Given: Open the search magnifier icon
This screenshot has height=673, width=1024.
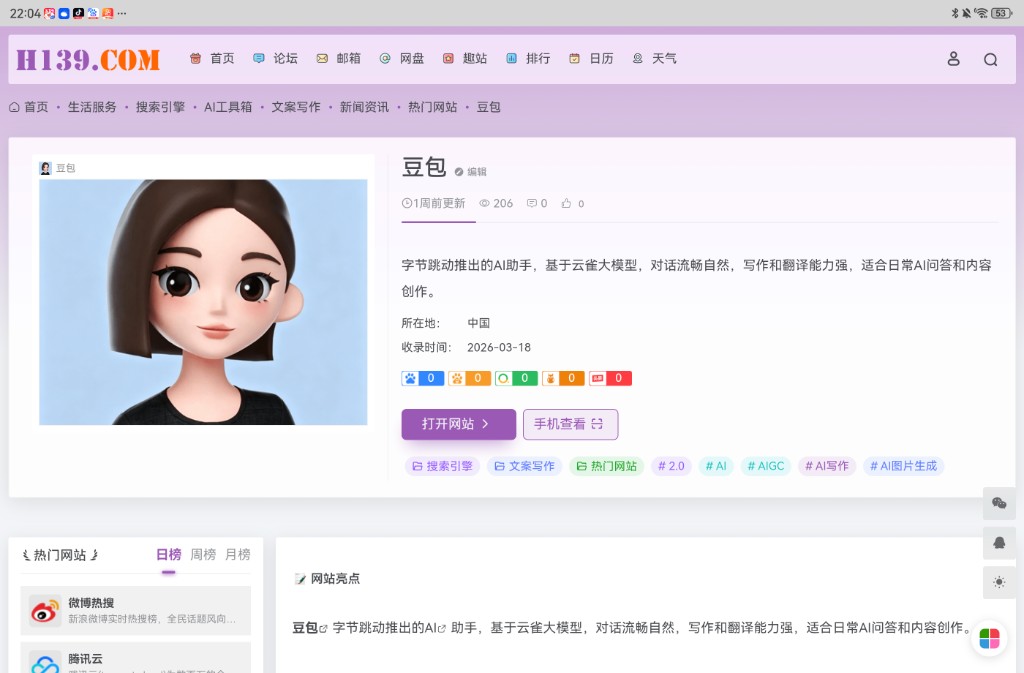Looking at the screenshot, I should (991, 59).
